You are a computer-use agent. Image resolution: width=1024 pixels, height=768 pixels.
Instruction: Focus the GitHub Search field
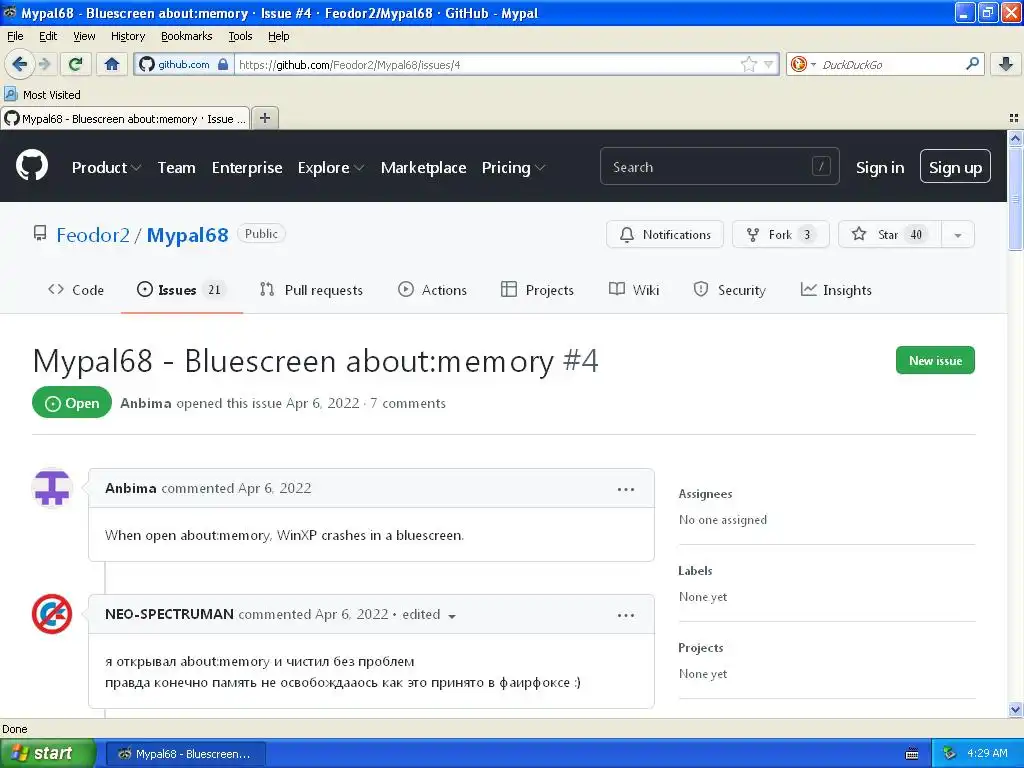[719, 167]
